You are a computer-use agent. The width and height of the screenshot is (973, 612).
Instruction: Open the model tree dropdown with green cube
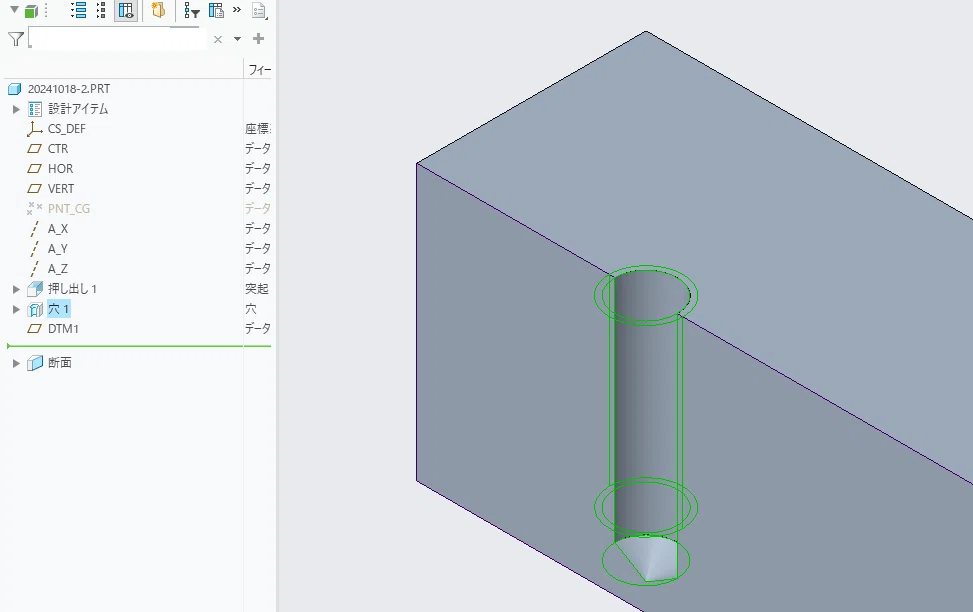(x=26, y=11)
